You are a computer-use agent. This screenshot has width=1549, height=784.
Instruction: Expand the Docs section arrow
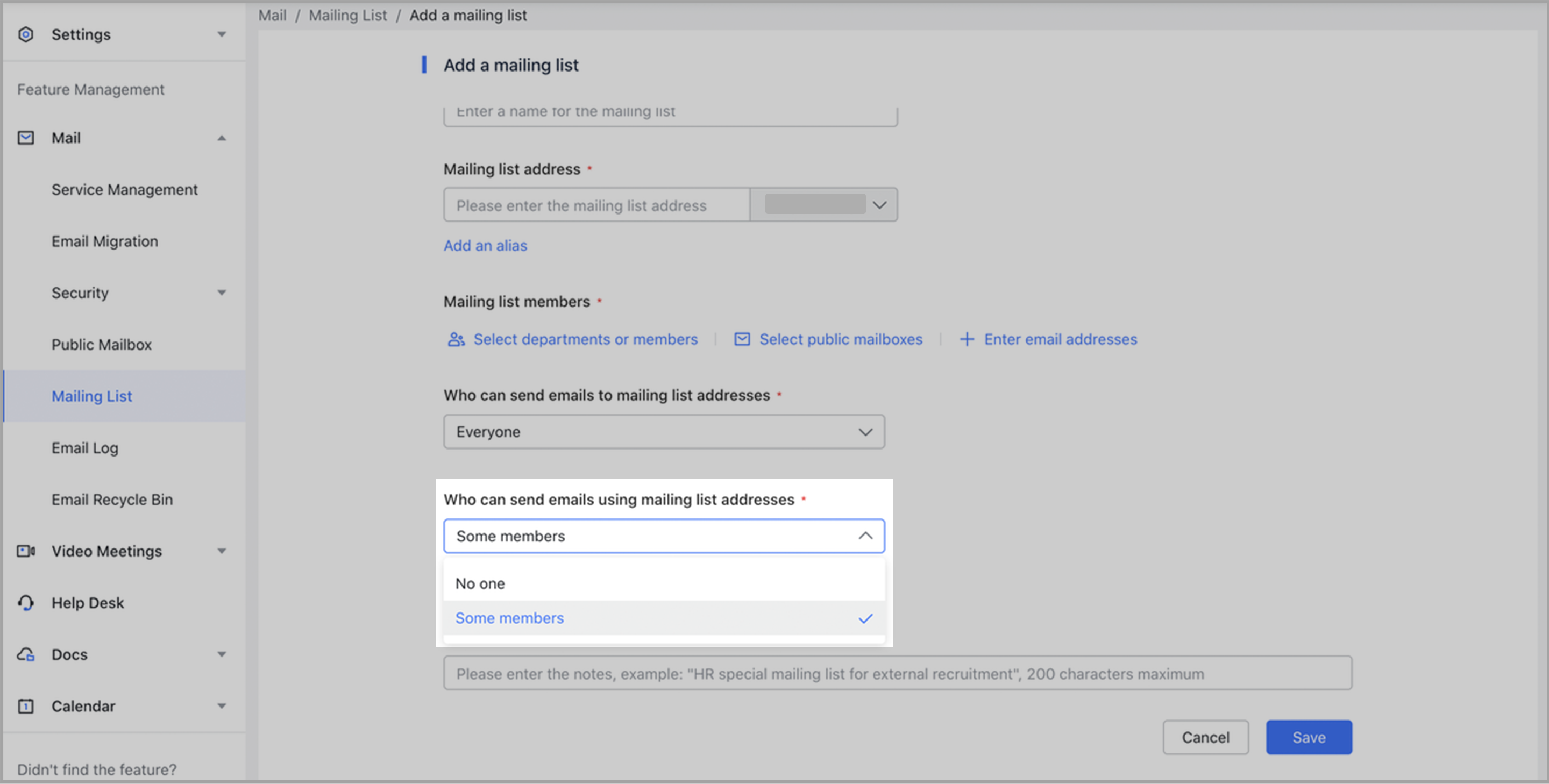click(222, 654)
